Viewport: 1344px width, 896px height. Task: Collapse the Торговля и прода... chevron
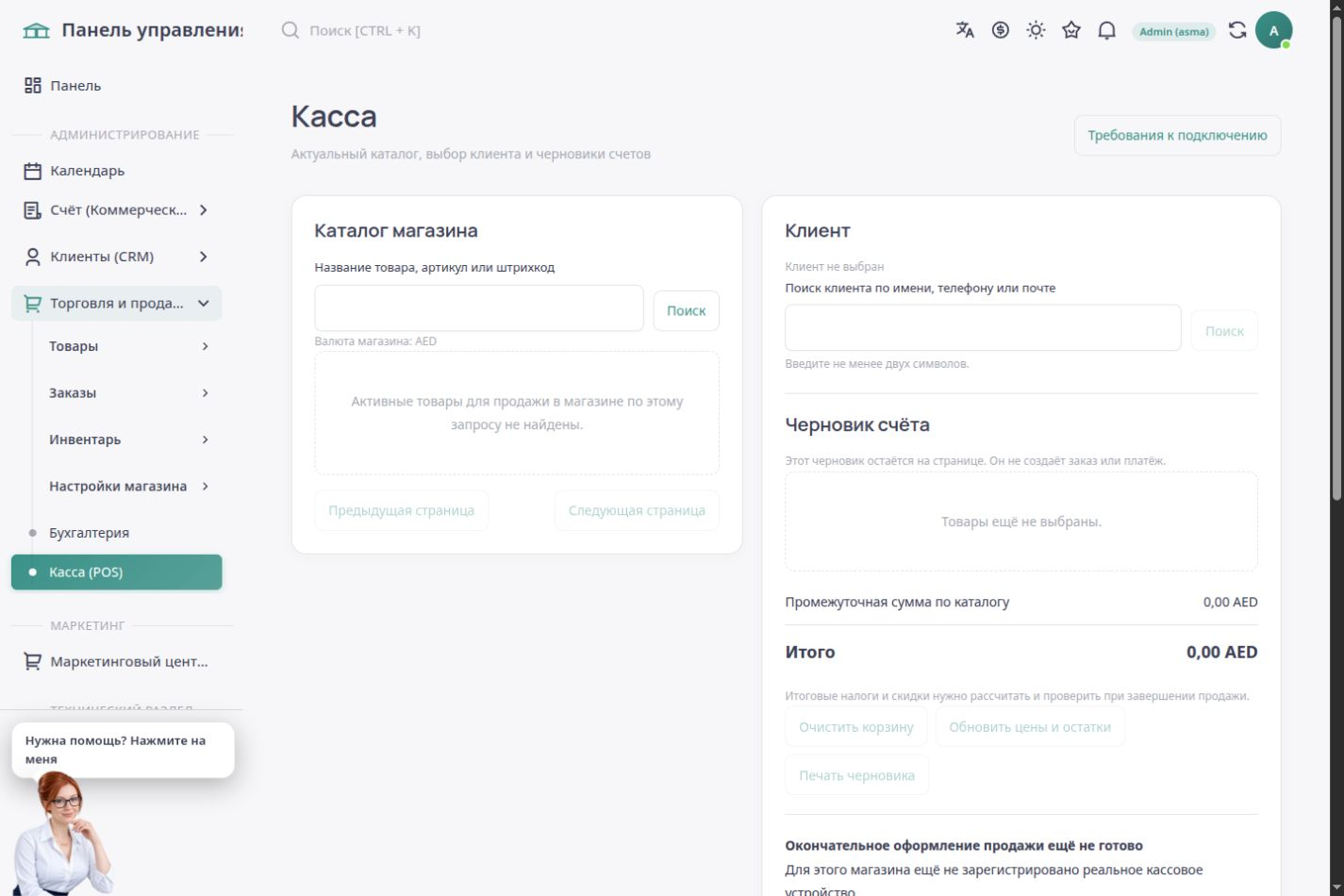point(203,304)
